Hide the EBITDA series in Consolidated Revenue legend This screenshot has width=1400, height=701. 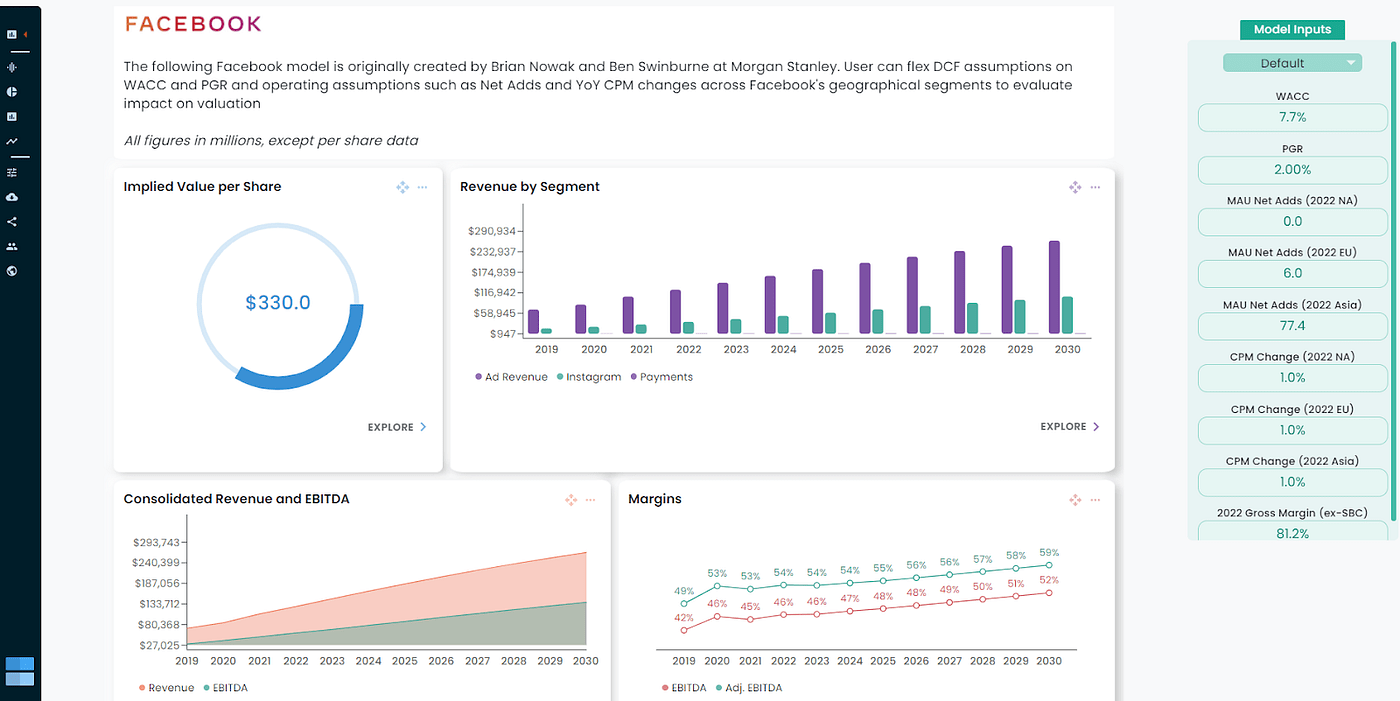[x=226, y=688]
